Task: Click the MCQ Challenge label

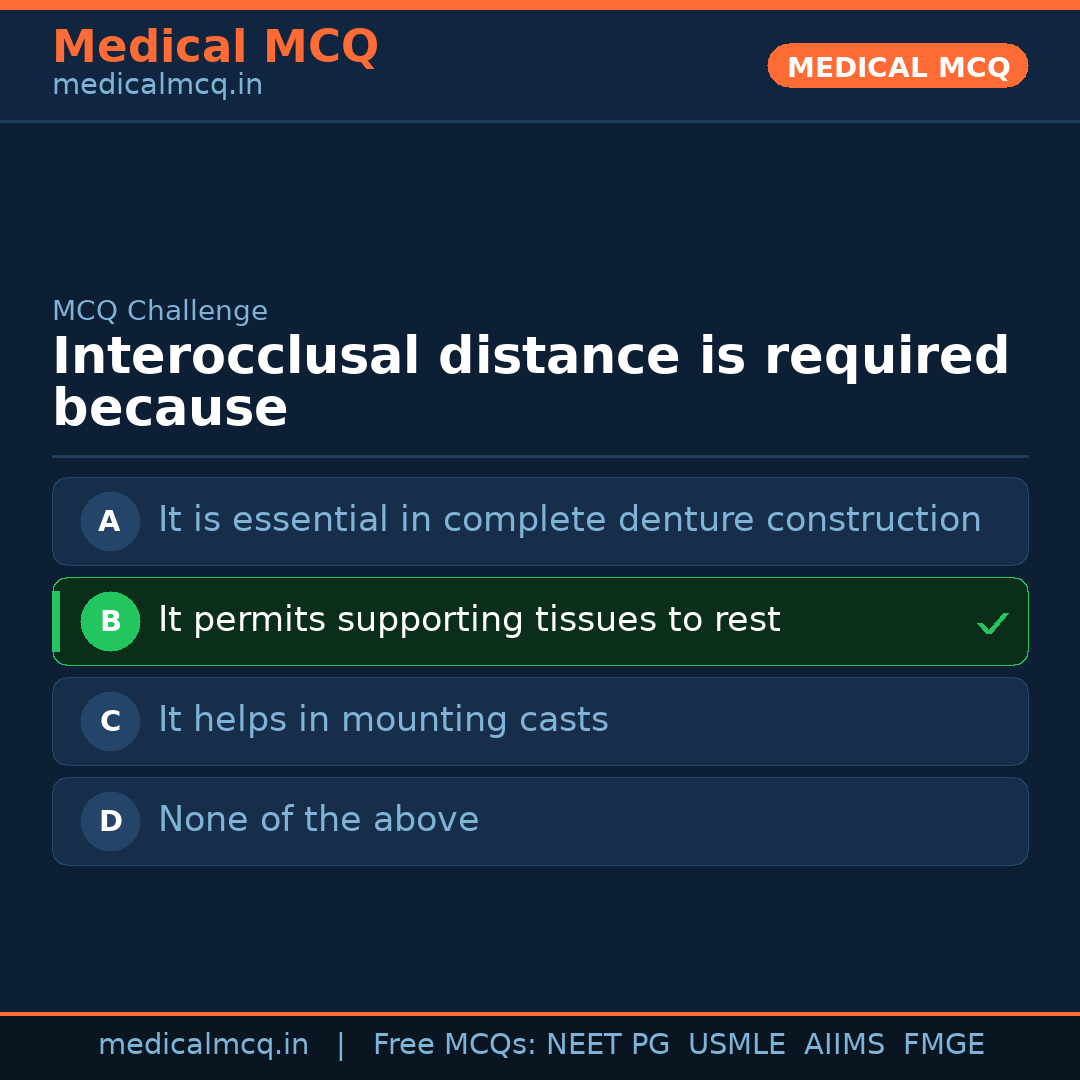Action: pyautogui.click(x=160, y=311)
